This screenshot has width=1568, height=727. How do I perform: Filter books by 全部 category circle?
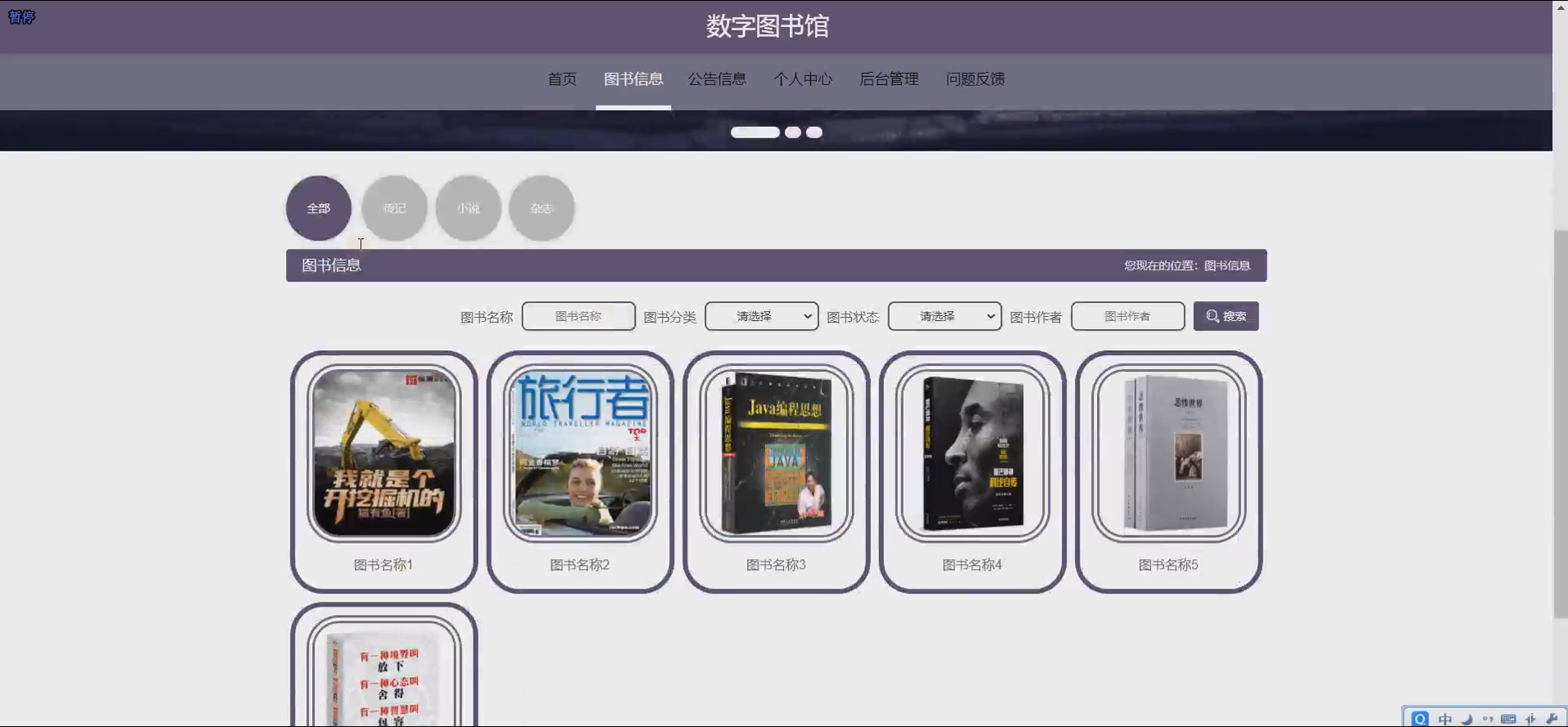point(319,208)
